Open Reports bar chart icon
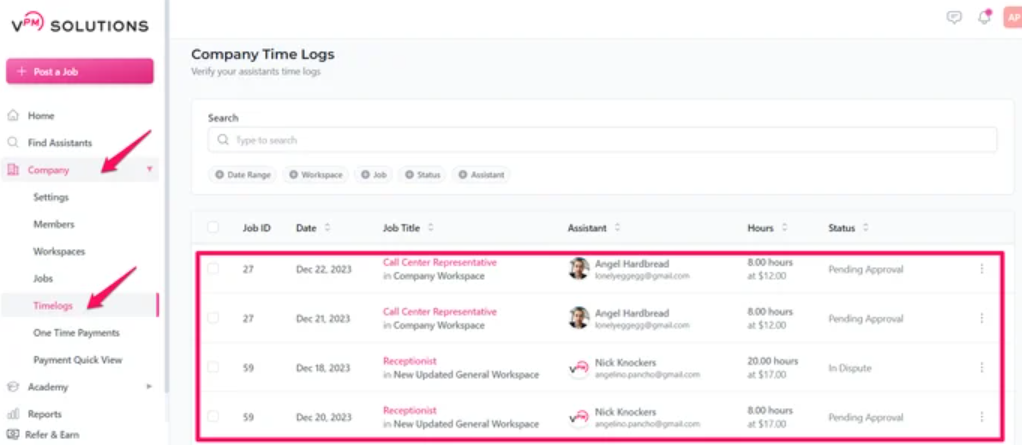 pos(12,414)
